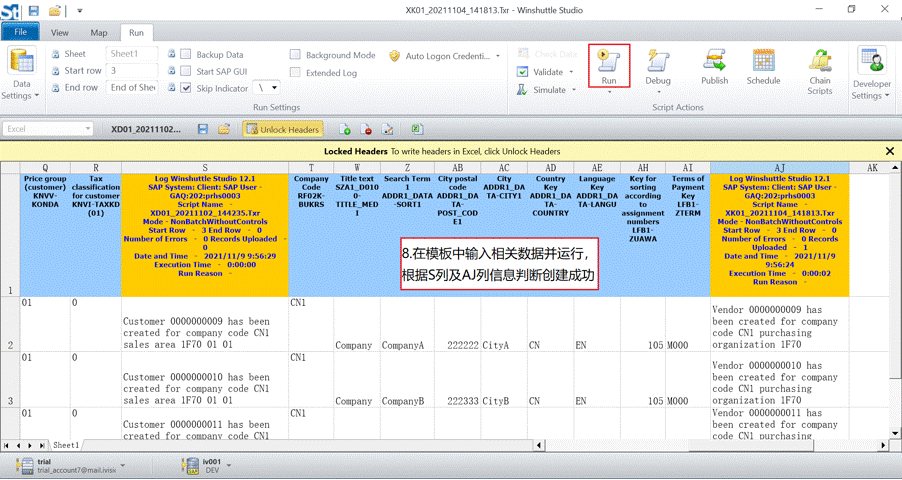Click the add sheet green plus icon

point(345,129)
